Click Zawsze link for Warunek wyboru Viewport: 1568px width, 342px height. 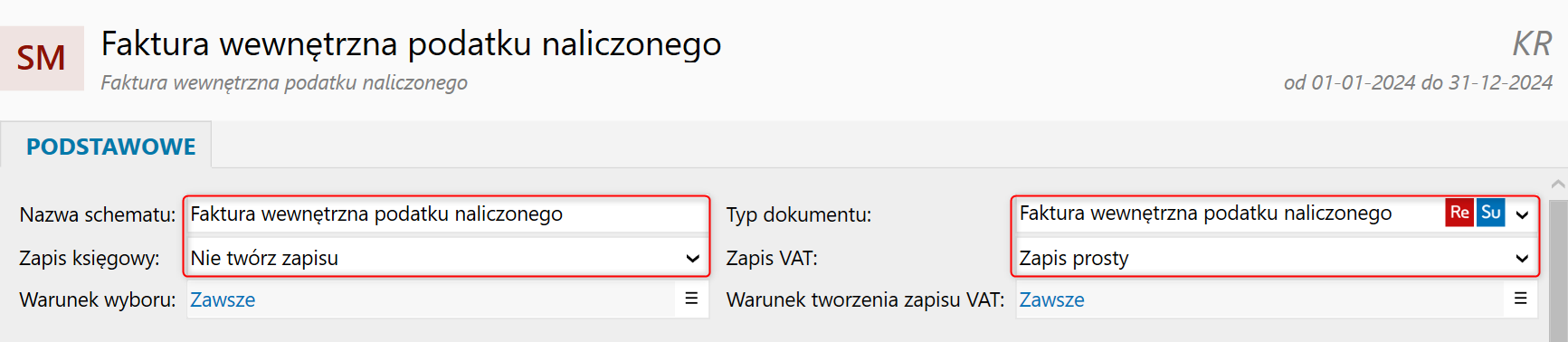(x=223, y=299)
